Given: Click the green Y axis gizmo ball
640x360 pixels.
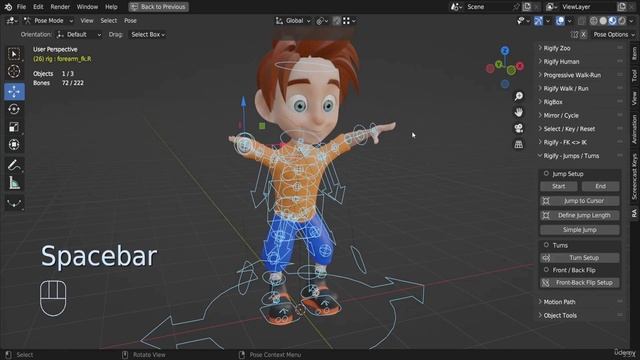Looking at the screenshot, I should pos(499,64).
